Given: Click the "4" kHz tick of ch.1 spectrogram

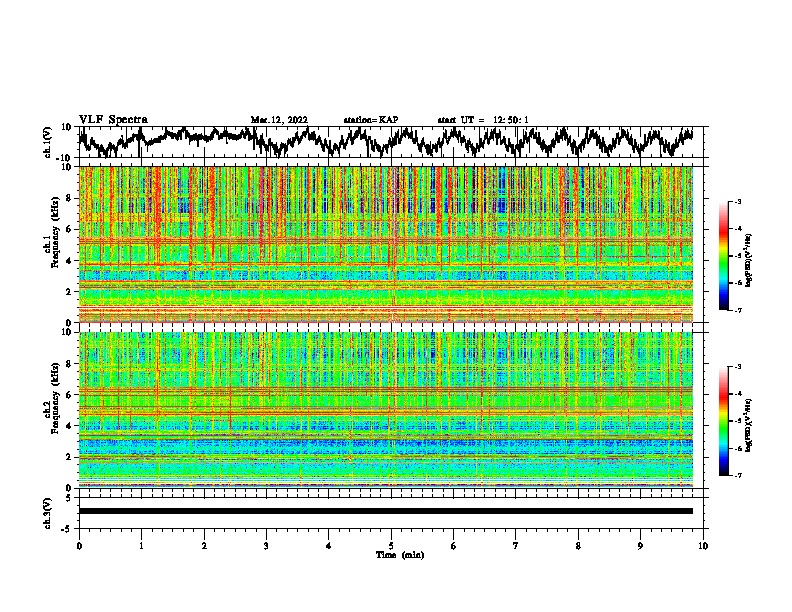Looking at the screenshot, I should [x=69, y=261].
